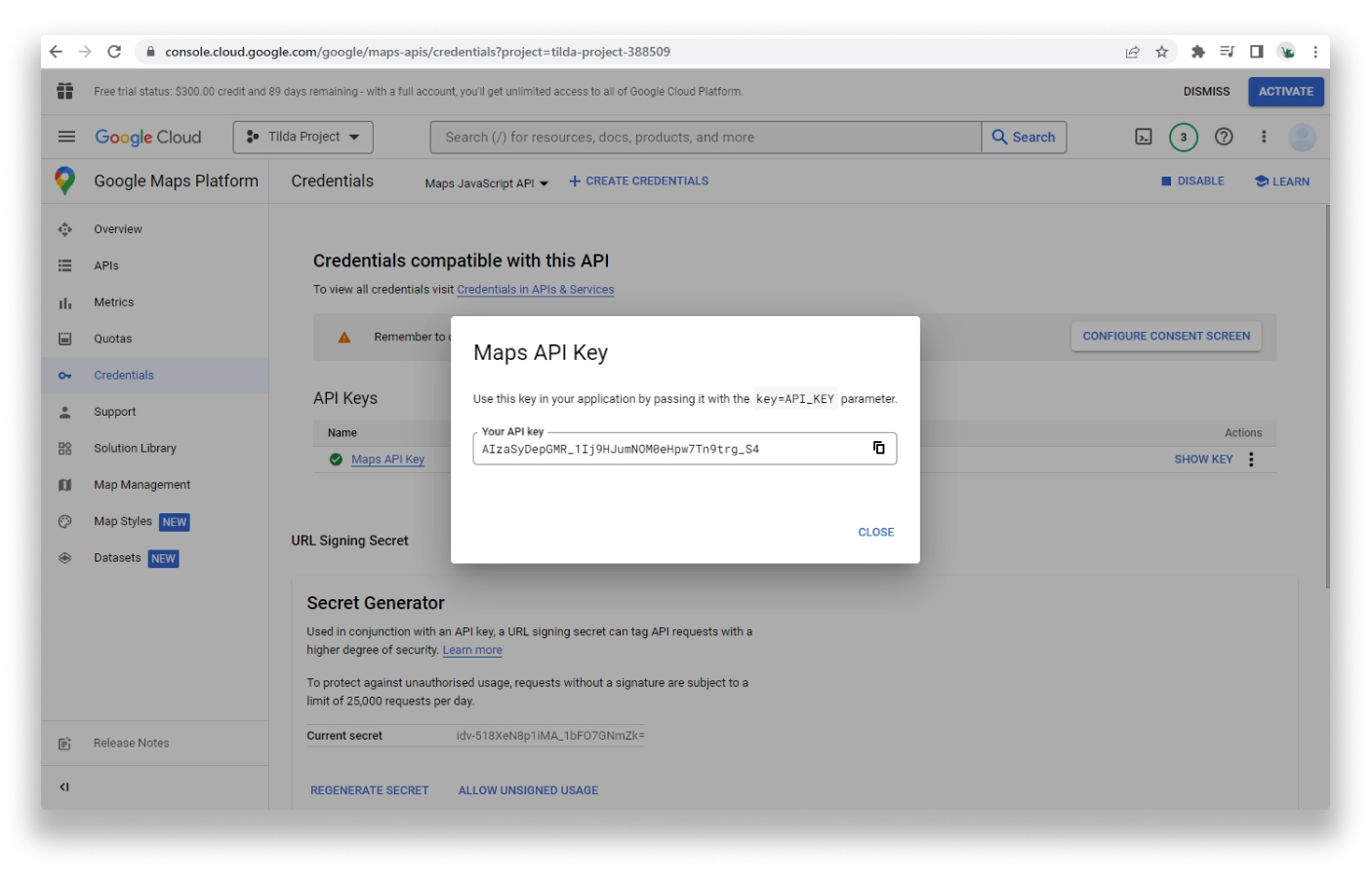Open the Maps API Key link
1372x885 pixels.
(387, 460)
